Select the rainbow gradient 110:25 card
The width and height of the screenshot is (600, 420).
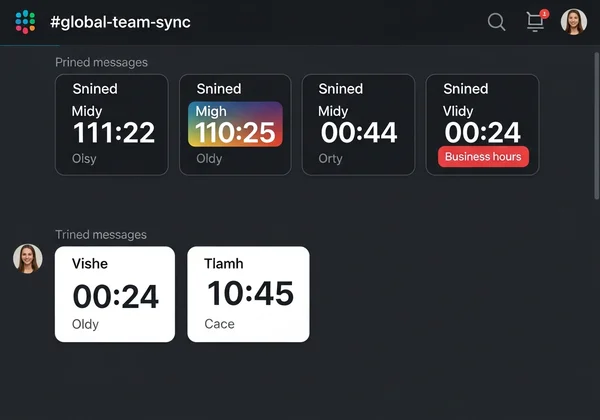235,124
